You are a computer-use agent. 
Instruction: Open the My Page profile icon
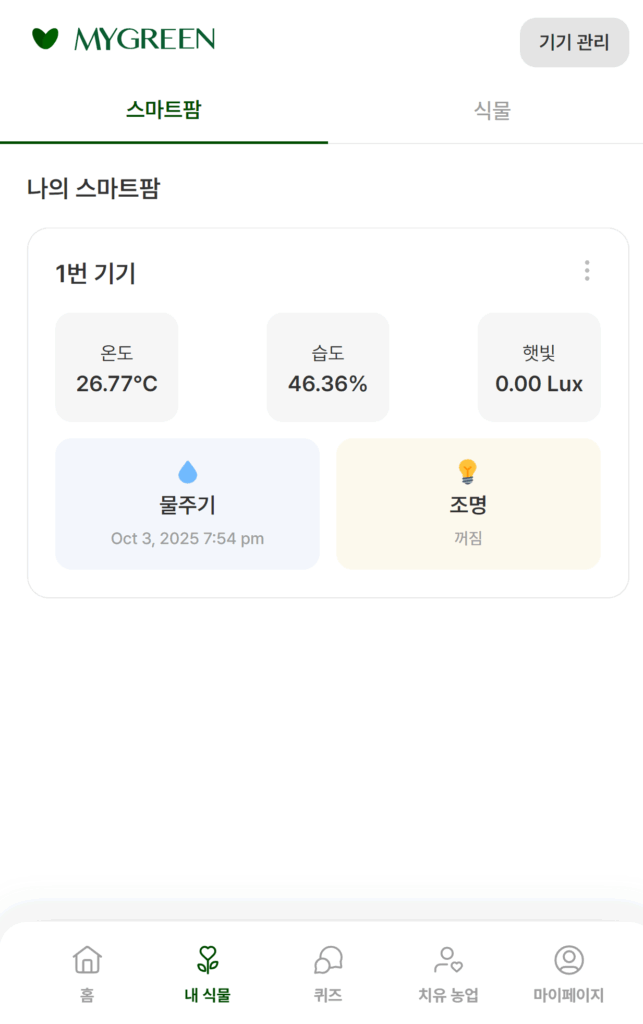(569, 960)
